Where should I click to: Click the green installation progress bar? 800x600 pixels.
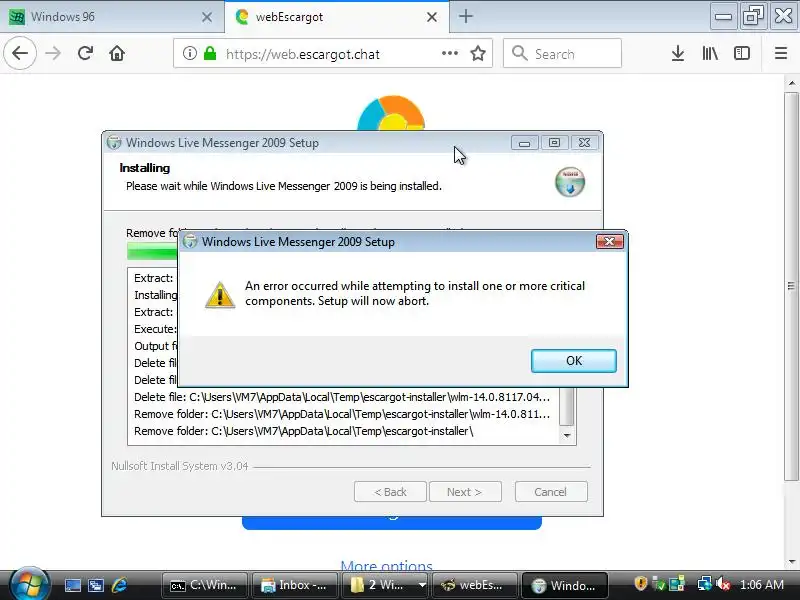[x=152, y=251]
